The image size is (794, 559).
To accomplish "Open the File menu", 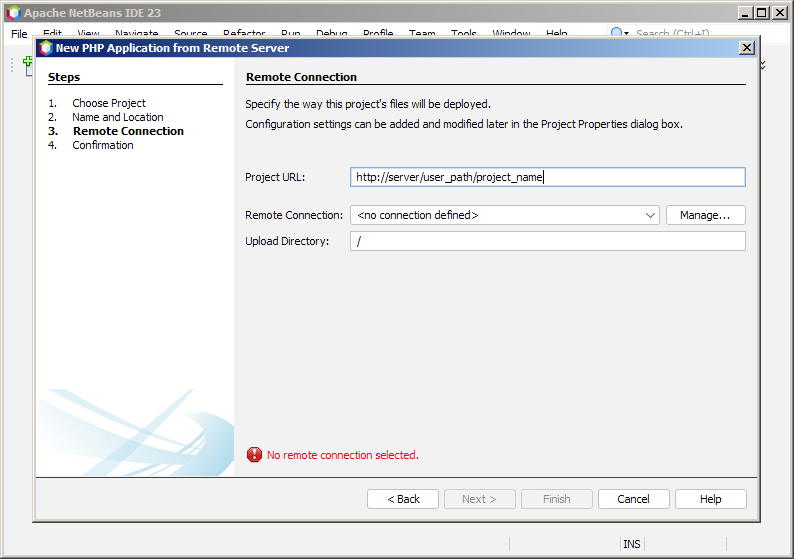I will pyautogui.click(x=19, y=34).
